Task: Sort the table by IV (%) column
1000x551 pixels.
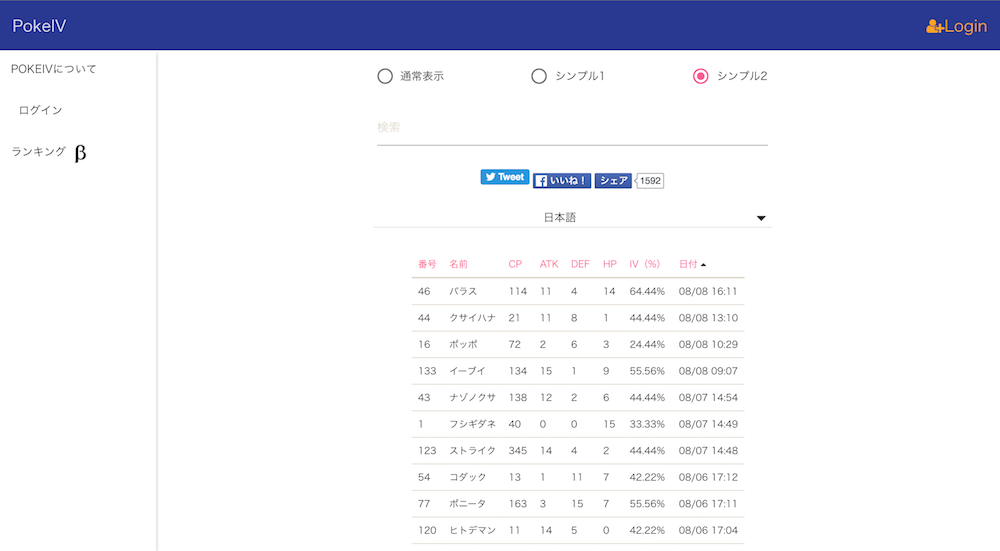Action: (x=644, y=264)
